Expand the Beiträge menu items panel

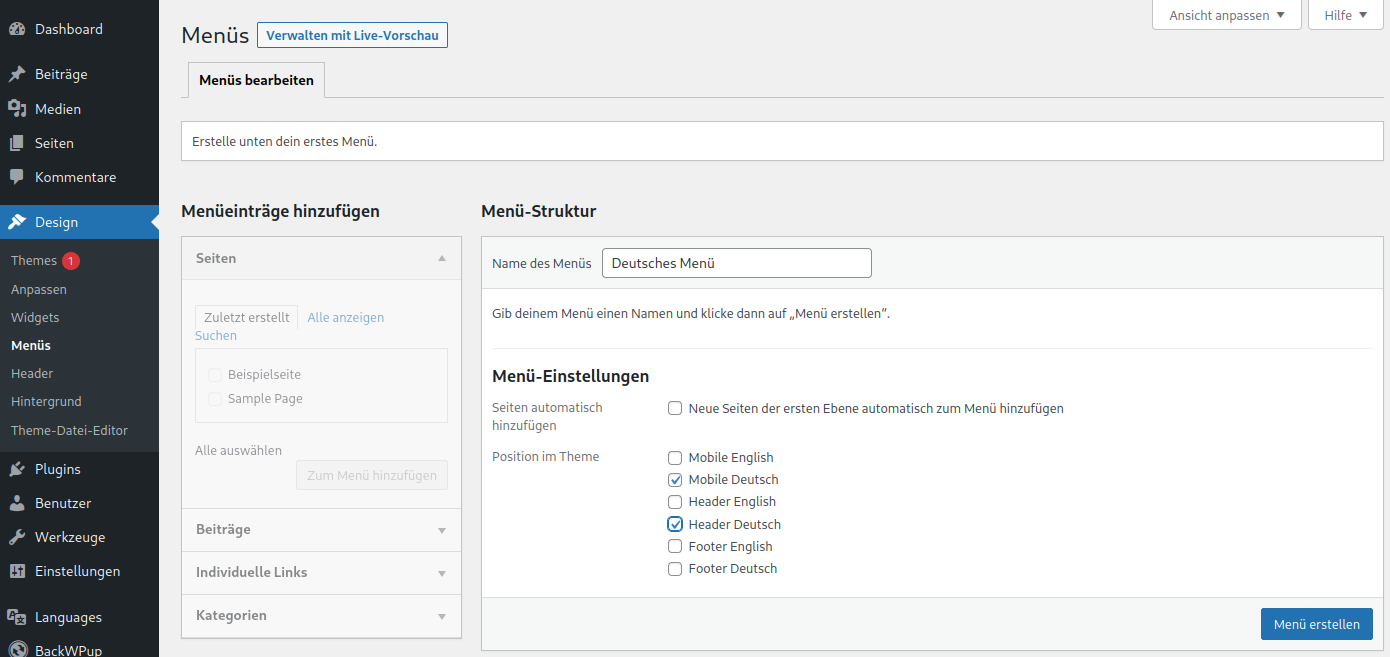tap(321, 530)
